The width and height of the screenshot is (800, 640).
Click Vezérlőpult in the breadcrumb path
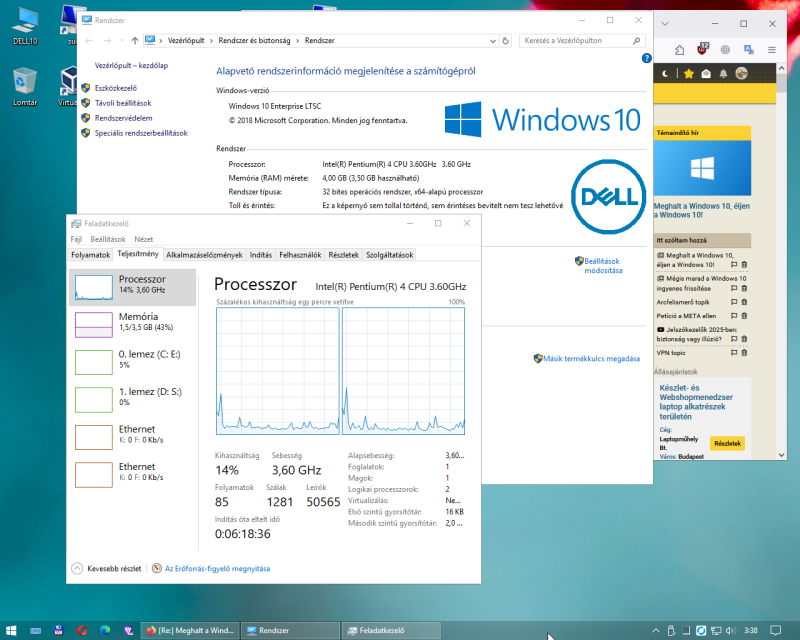[186, 40]
